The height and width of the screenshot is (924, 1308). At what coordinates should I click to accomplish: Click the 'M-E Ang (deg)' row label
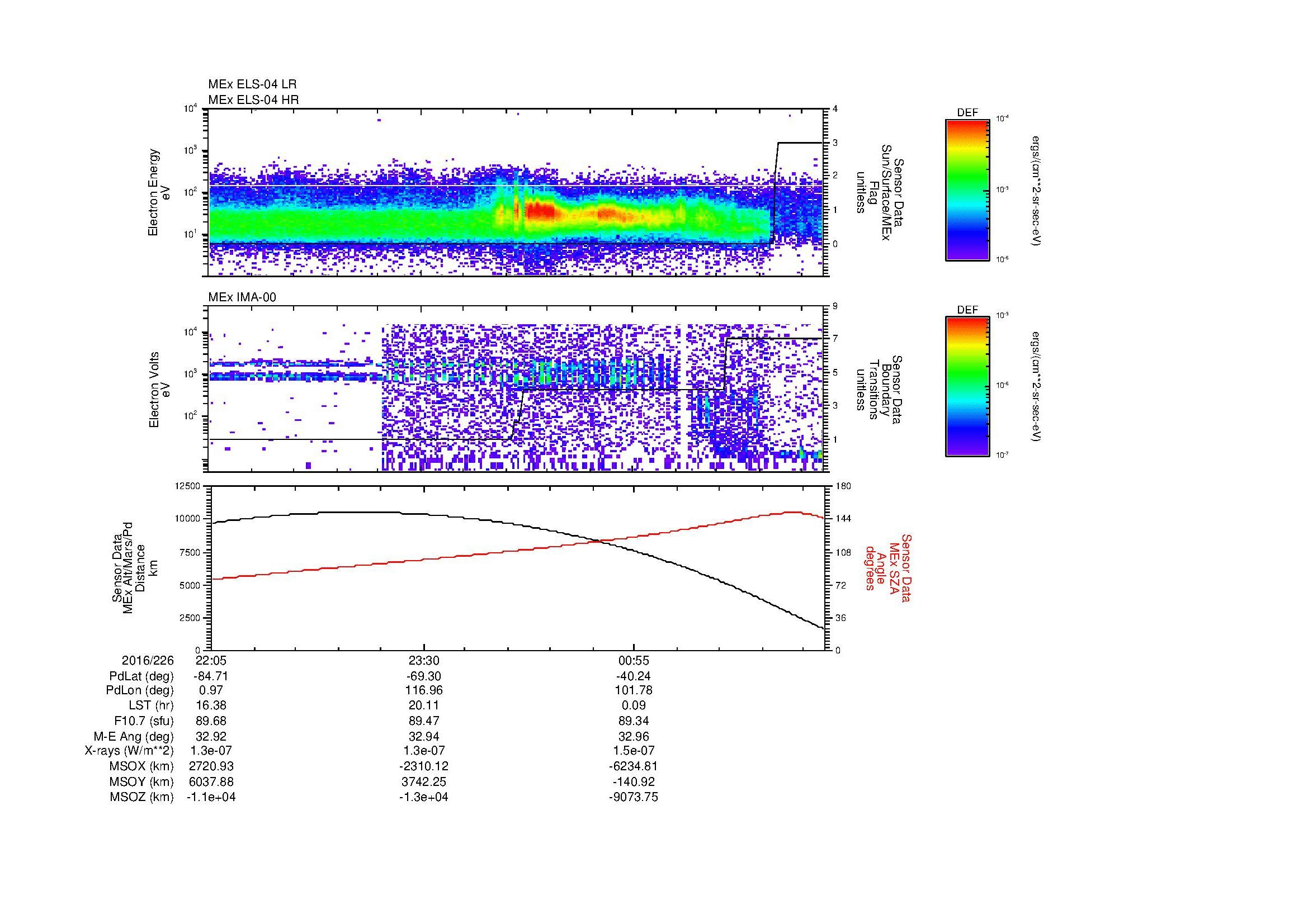click(x=133, y=736)
